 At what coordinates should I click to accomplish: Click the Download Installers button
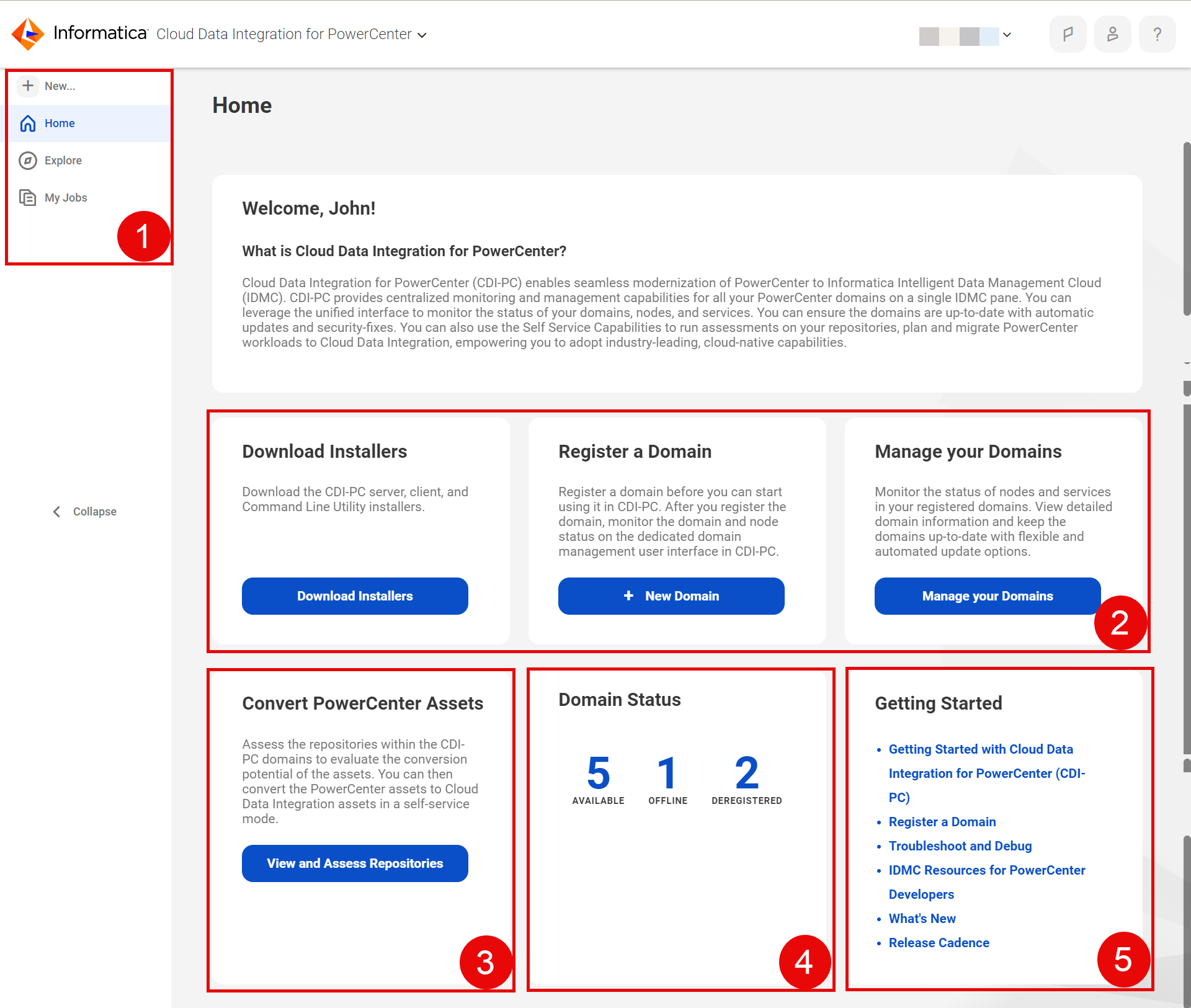(355, 595)
